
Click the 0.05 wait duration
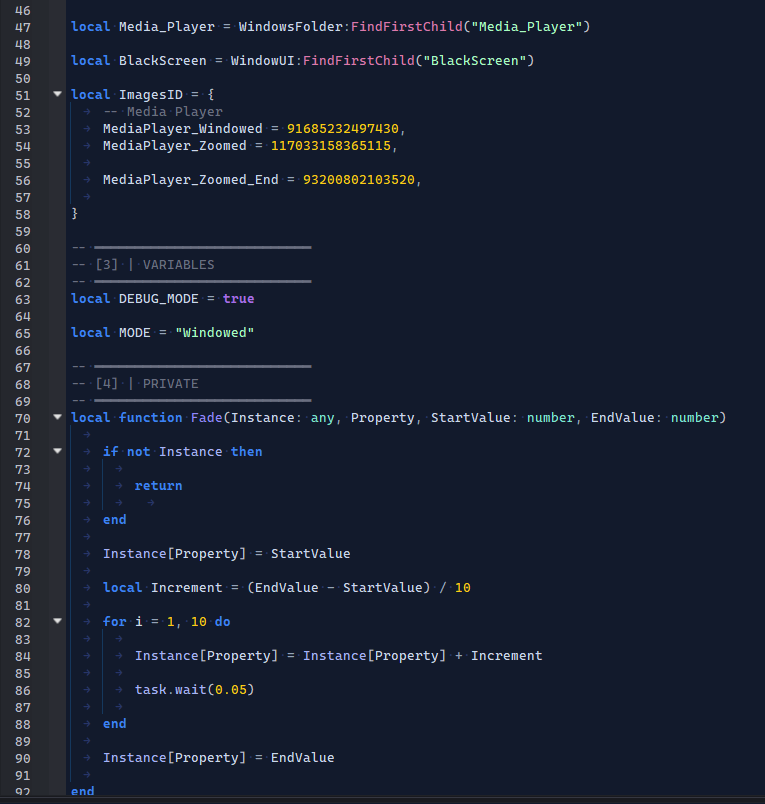[x=231, y=689]
